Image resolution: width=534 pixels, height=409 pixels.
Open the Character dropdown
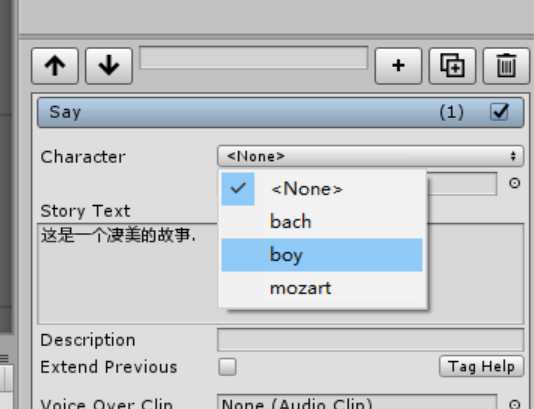coord(371,156)
